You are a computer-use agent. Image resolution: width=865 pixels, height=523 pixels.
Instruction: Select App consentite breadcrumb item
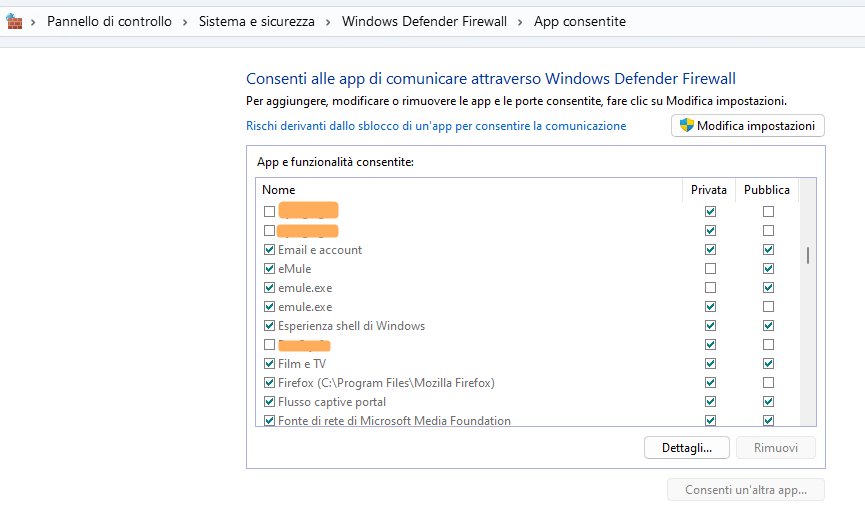[x=580, y=22]
